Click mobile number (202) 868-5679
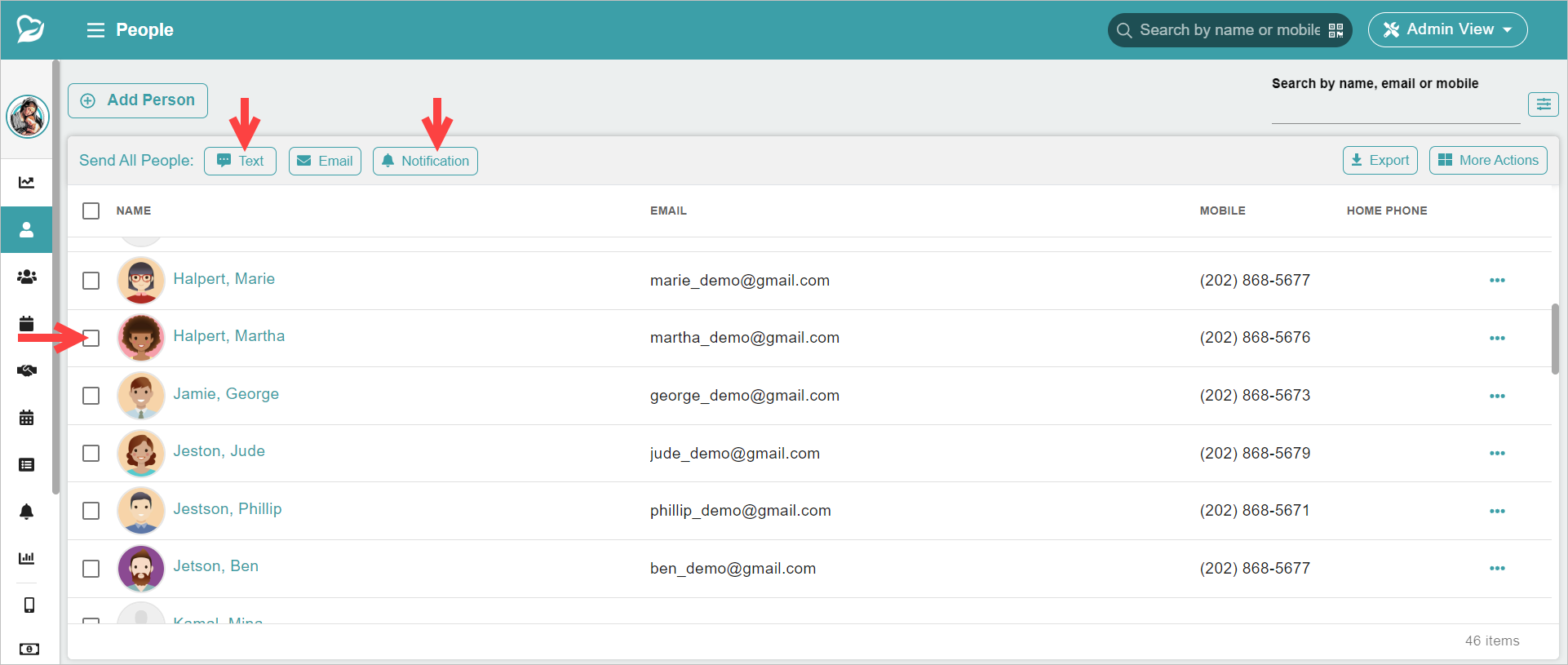This screenshot has height=665, width=1568. click(x=1255, y=453)
